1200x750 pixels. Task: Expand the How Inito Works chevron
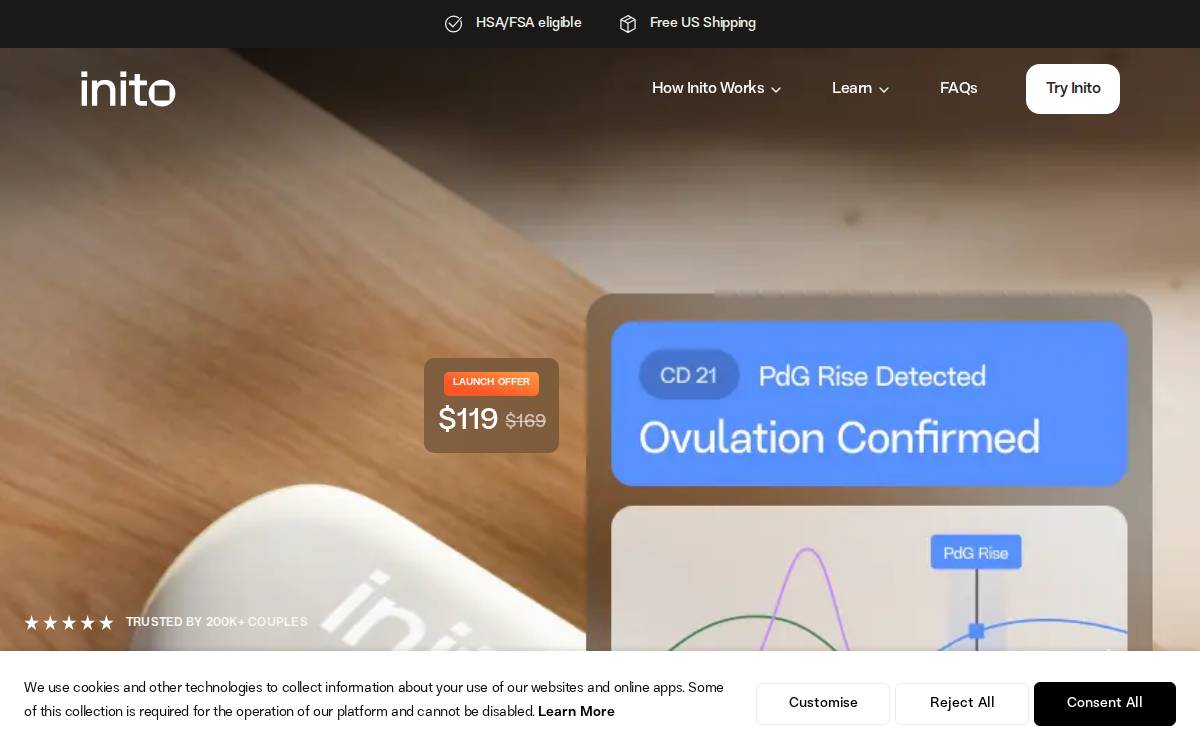(776, 90)
